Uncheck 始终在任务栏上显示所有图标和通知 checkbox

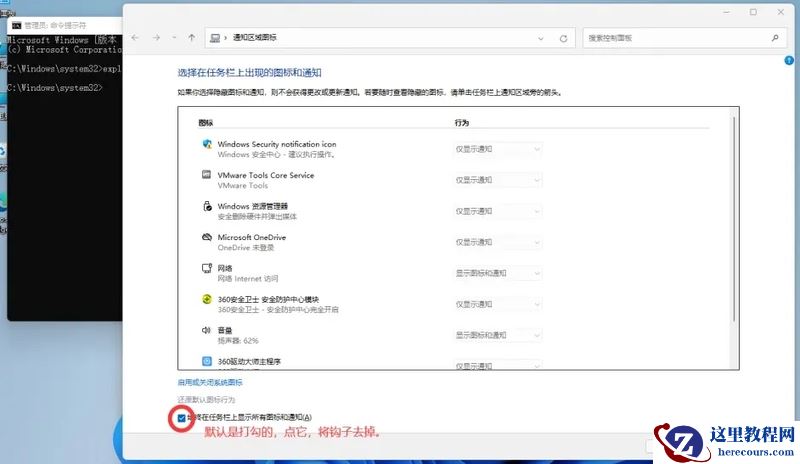coord(182,418)
